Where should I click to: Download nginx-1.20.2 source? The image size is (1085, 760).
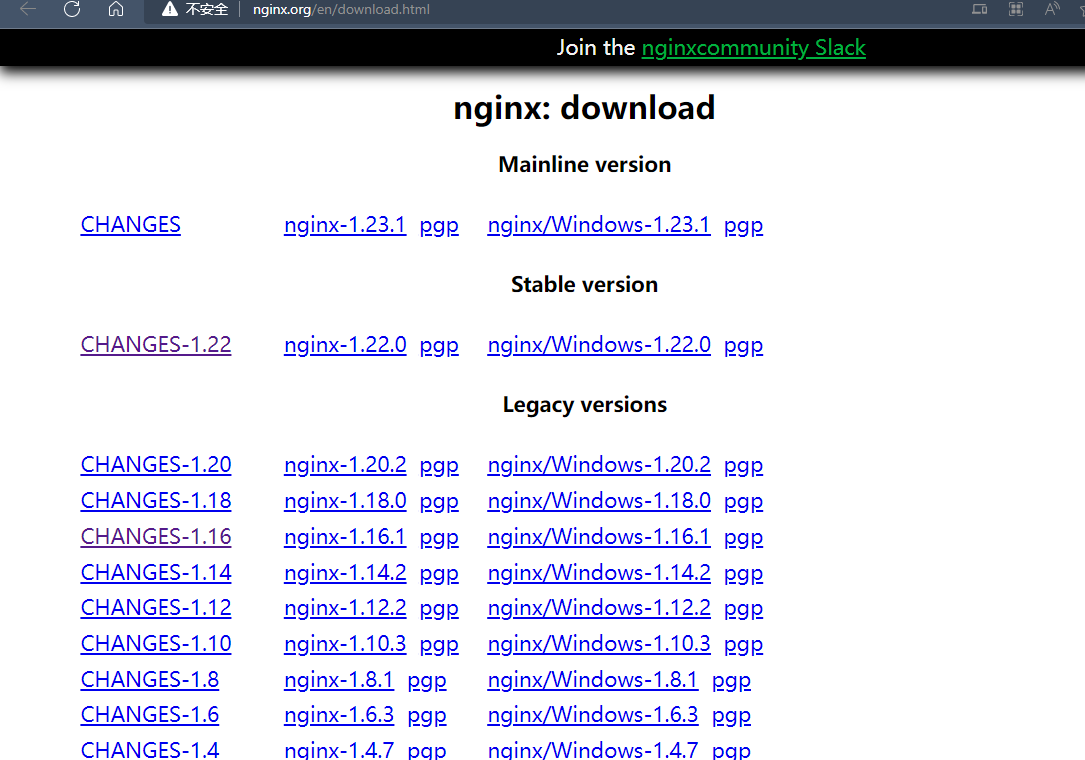tap(345, 464)
